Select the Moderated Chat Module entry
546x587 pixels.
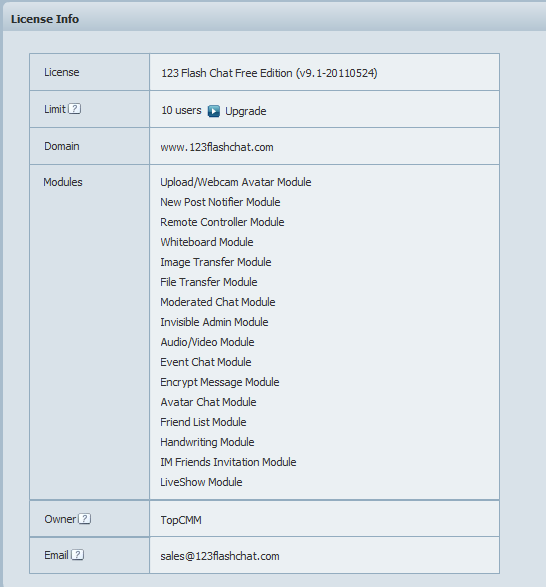click(218, 302)
